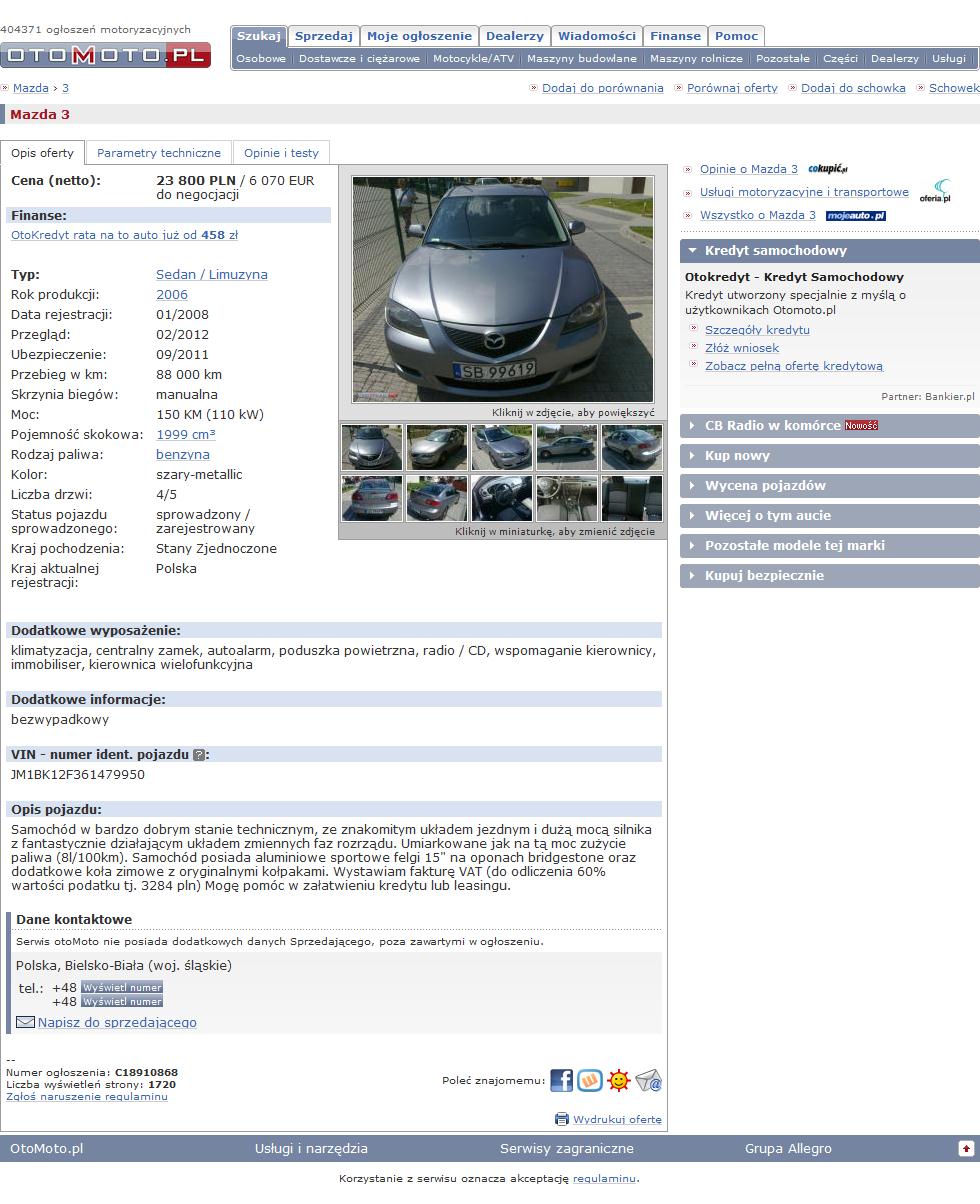Viewport: 980px width, 1204px height.
Task: Expand Pozostałe modele tej marki section
Action: [x=830, y=545]
